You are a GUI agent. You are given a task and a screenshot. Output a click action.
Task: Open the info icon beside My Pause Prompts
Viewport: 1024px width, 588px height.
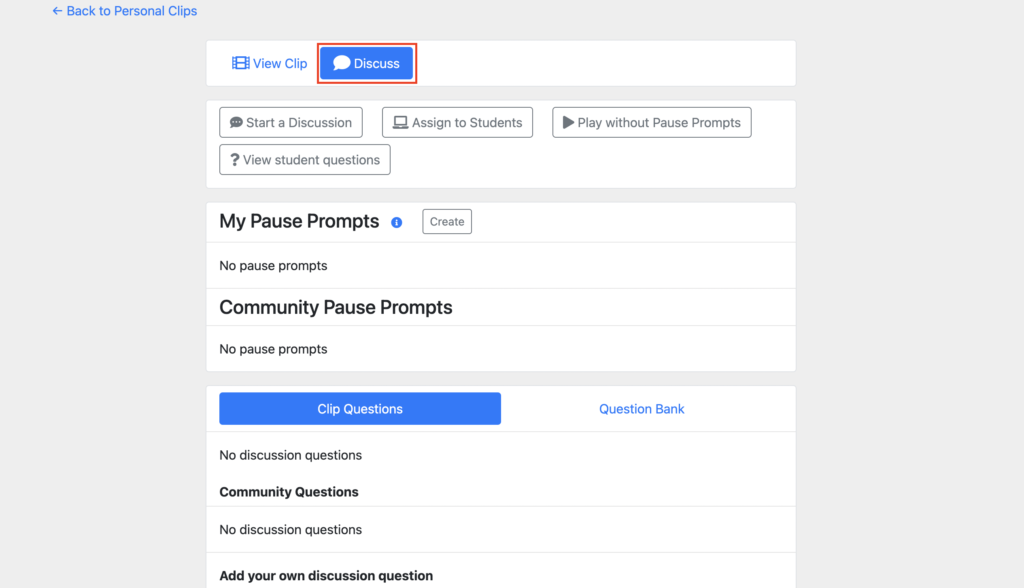click(396, 223)
